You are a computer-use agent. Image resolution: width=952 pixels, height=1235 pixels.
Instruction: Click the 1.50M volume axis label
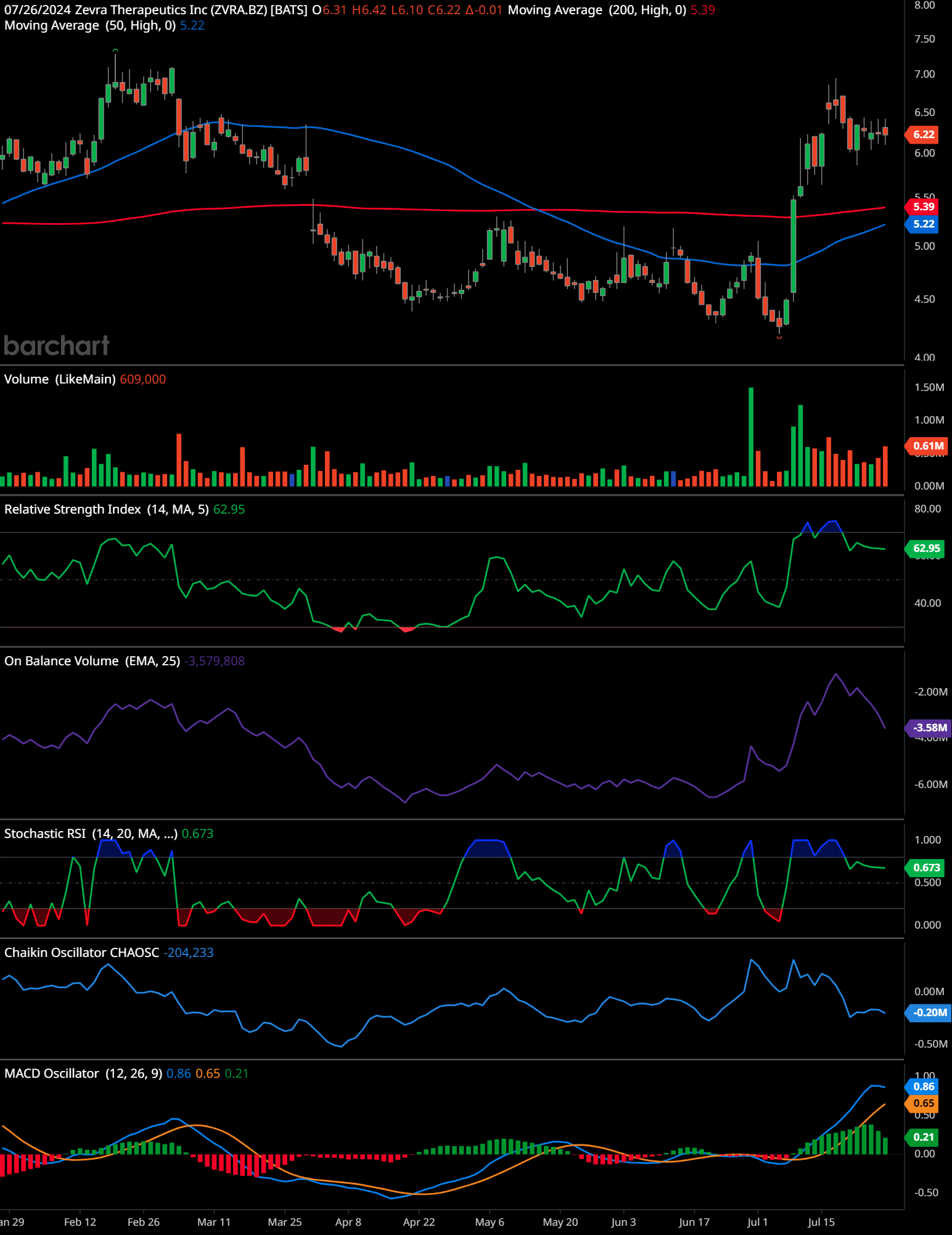click(929, 387)
